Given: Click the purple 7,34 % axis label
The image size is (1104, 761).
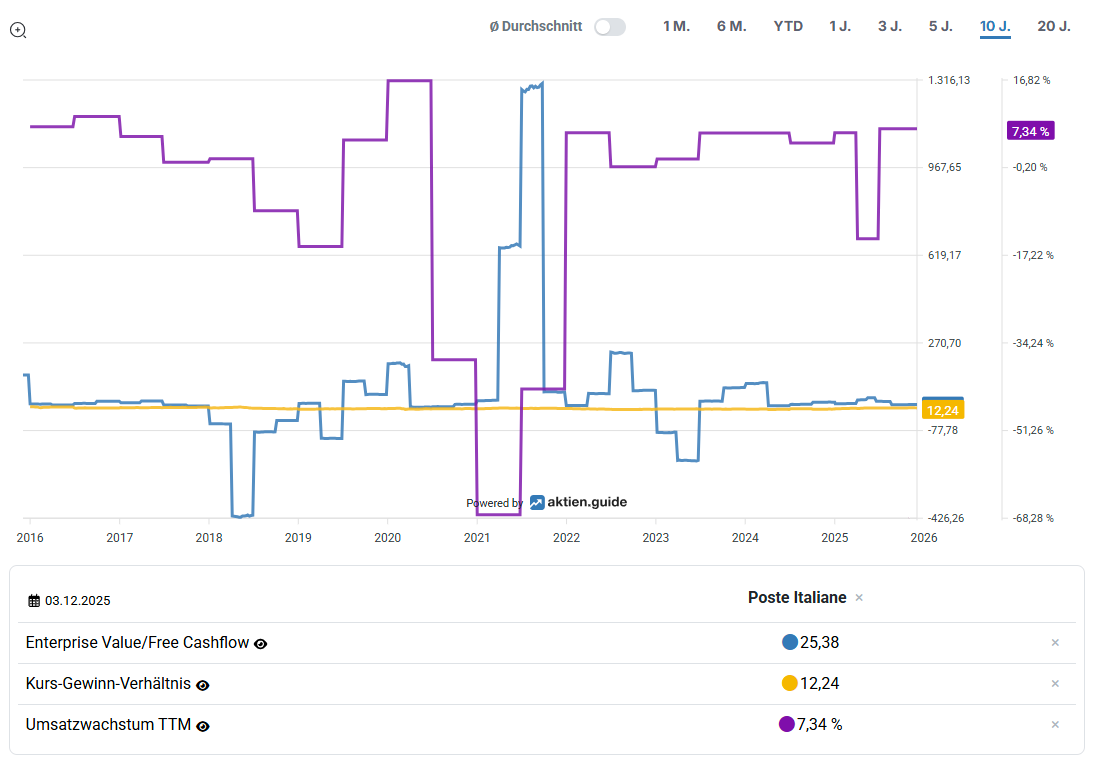Looking at the screenshot, I should click(x=1031, y=131).
